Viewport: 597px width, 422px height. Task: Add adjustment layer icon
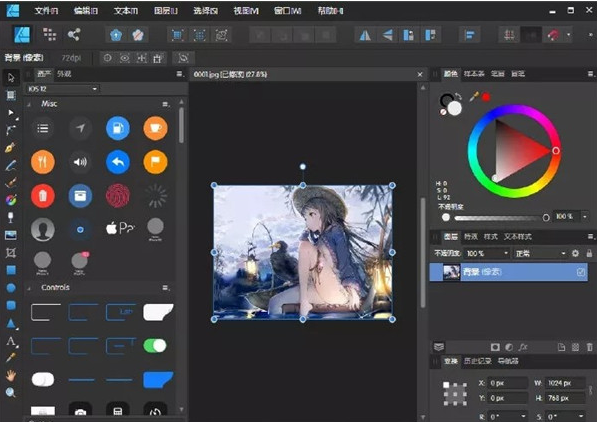coord(509,347)
